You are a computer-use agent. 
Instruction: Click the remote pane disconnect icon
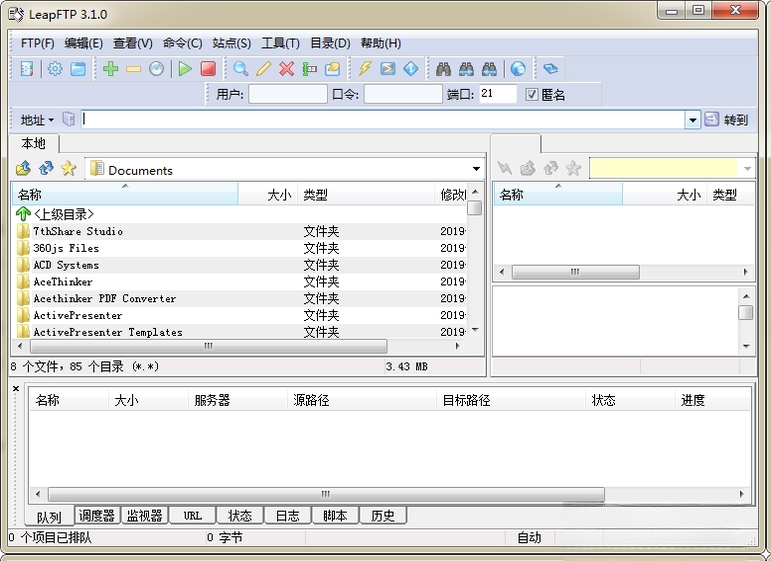tap(504, 168)
